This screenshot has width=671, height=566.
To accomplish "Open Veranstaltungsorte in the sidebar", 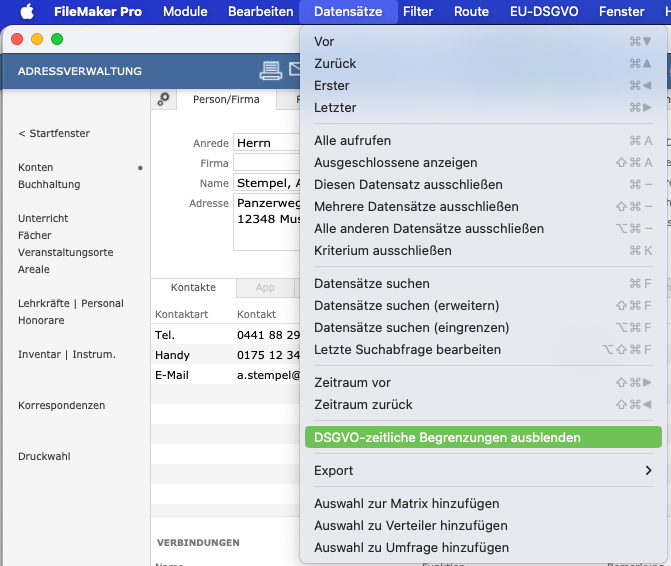I will click(65, 252).
